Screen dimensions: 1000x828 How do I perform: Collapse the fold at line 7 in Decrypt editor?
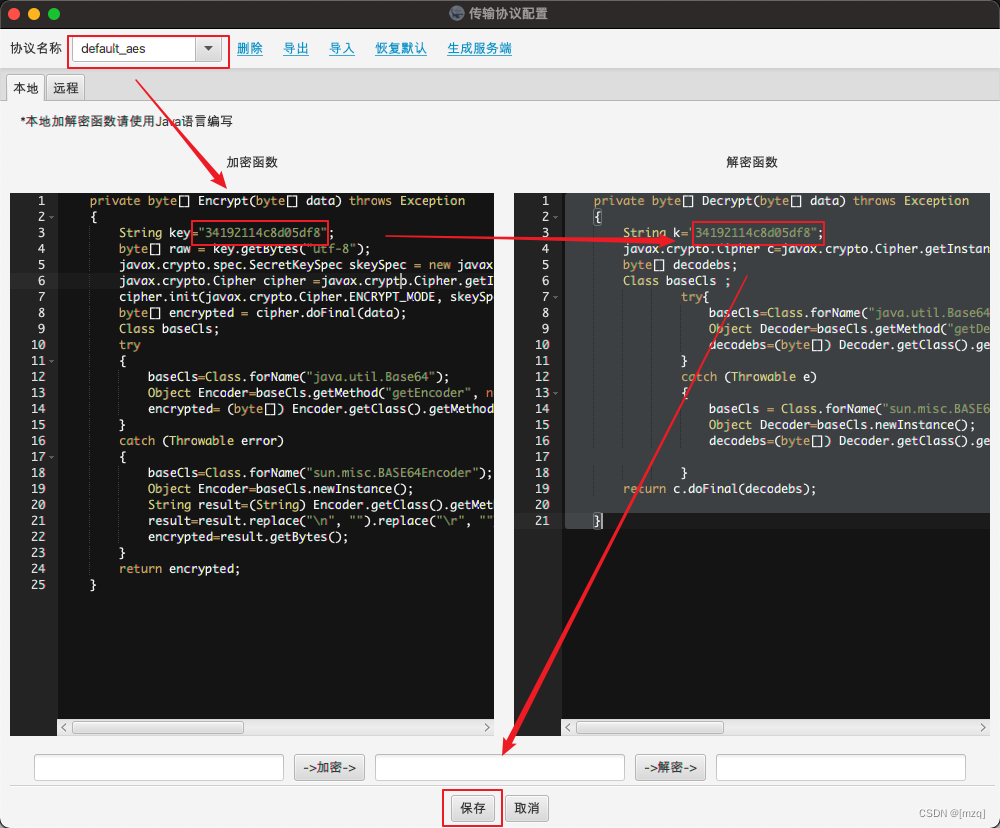[558, 296]
